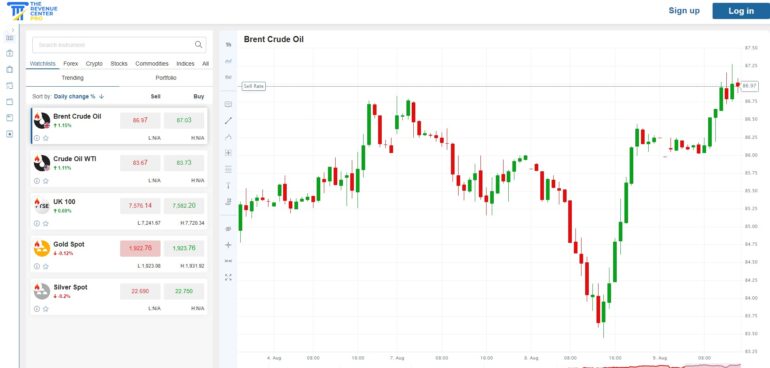Click the Log in button
Screen dimensions: 770x368
(x=741, y=11)
